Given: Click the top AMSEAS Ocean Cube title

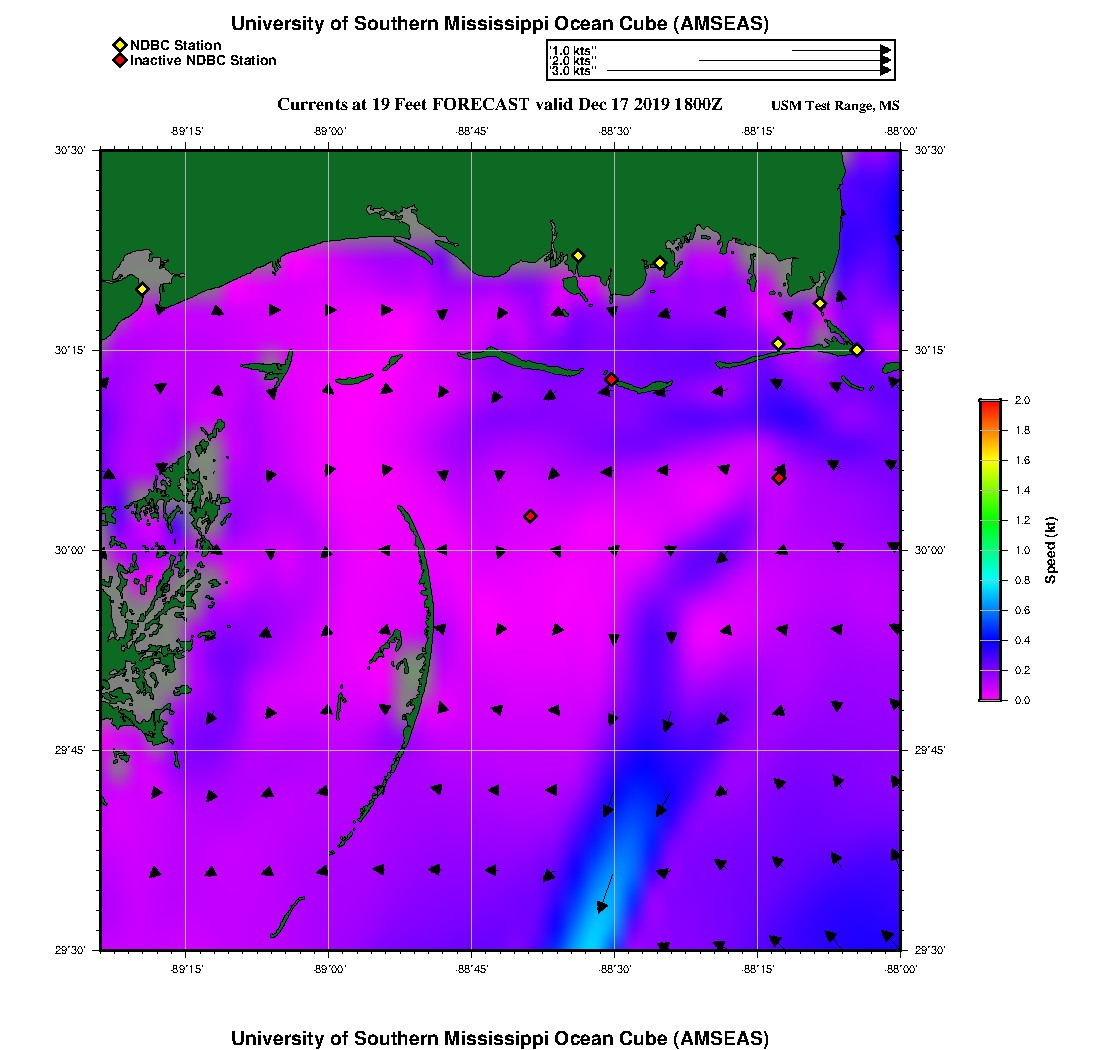Looking at the screenshot, I should 499,24.
